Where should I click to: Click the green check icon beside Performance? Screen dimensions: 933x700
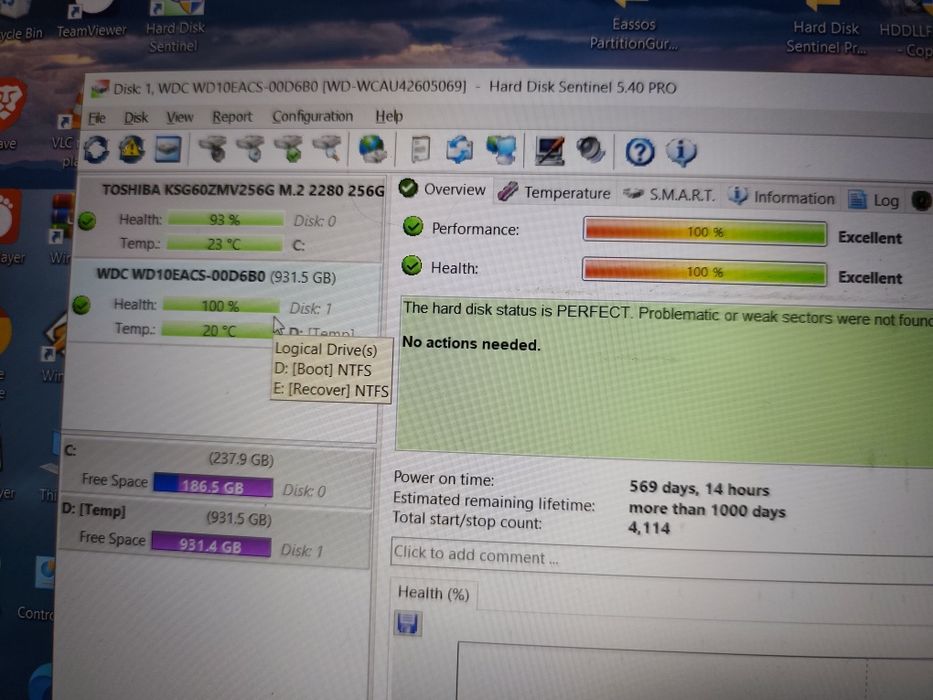tap(413, 227)
